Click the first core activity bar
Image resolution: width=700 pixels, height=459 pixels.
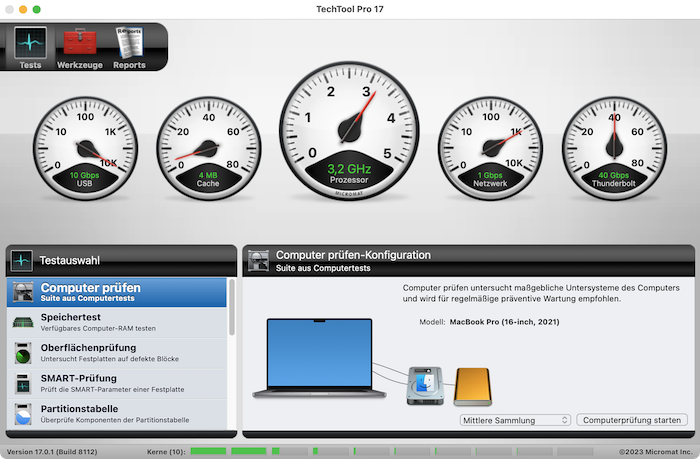tap(208, 451)
